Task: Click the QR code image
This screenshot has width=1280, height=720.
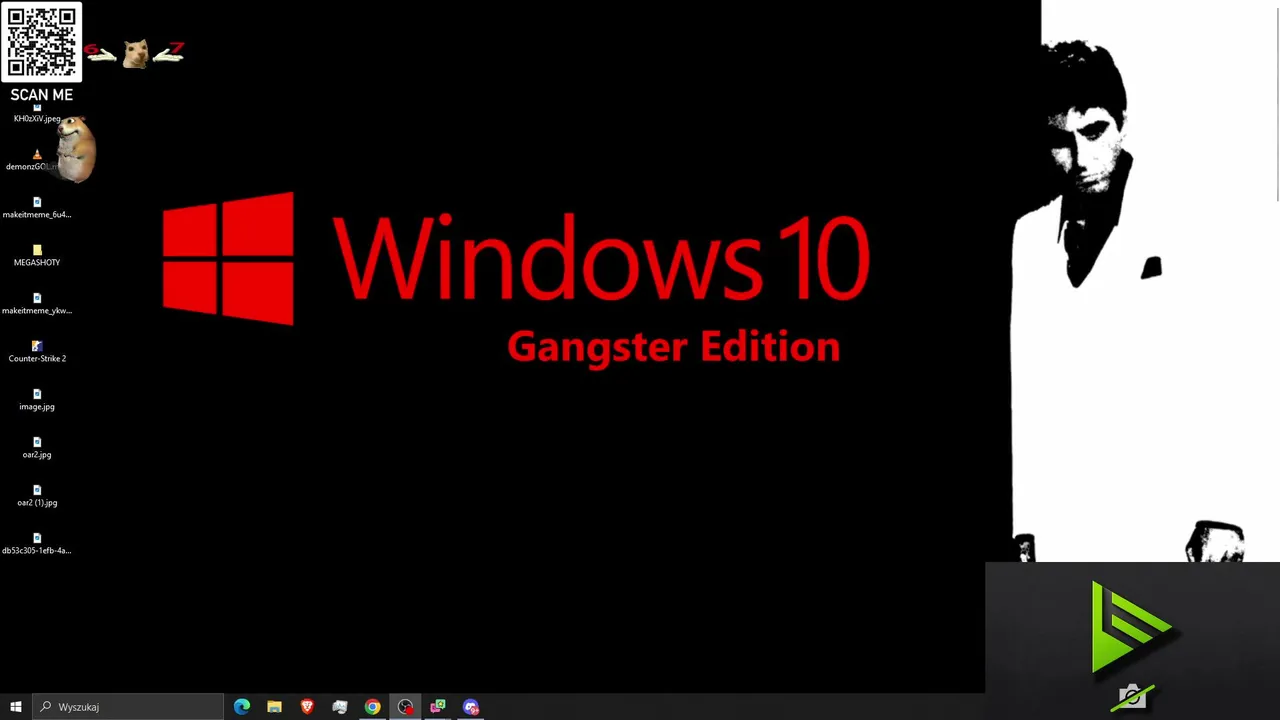Action: click(41, 42)
